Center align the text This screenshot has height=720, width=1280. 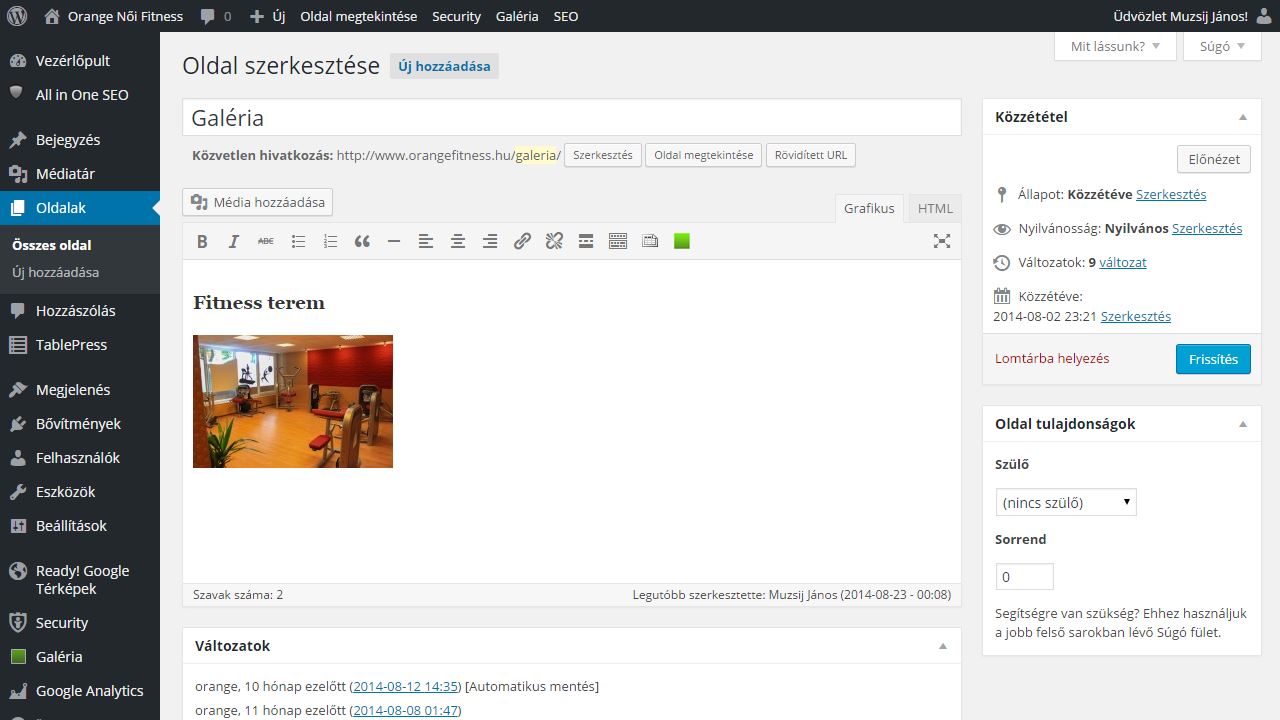[458, 241]
